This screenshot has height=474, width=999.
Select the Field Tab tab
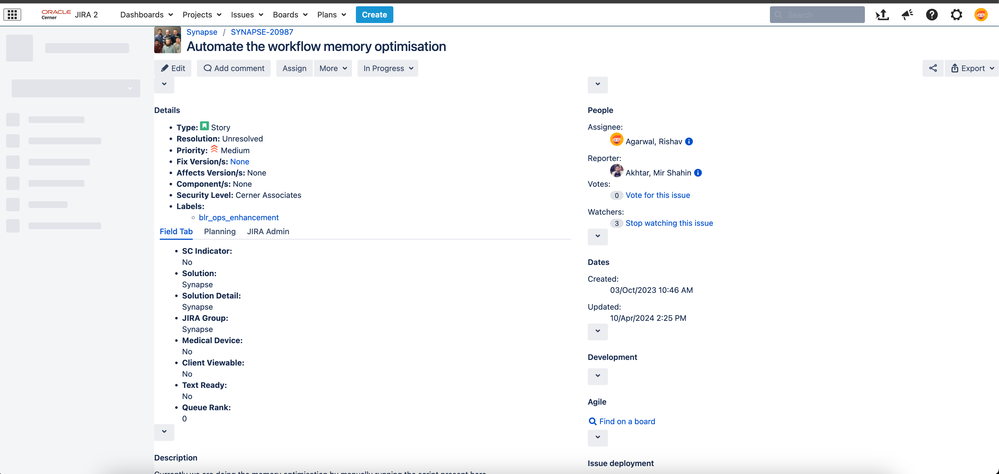pyautogui.click(x=176, y=231)
